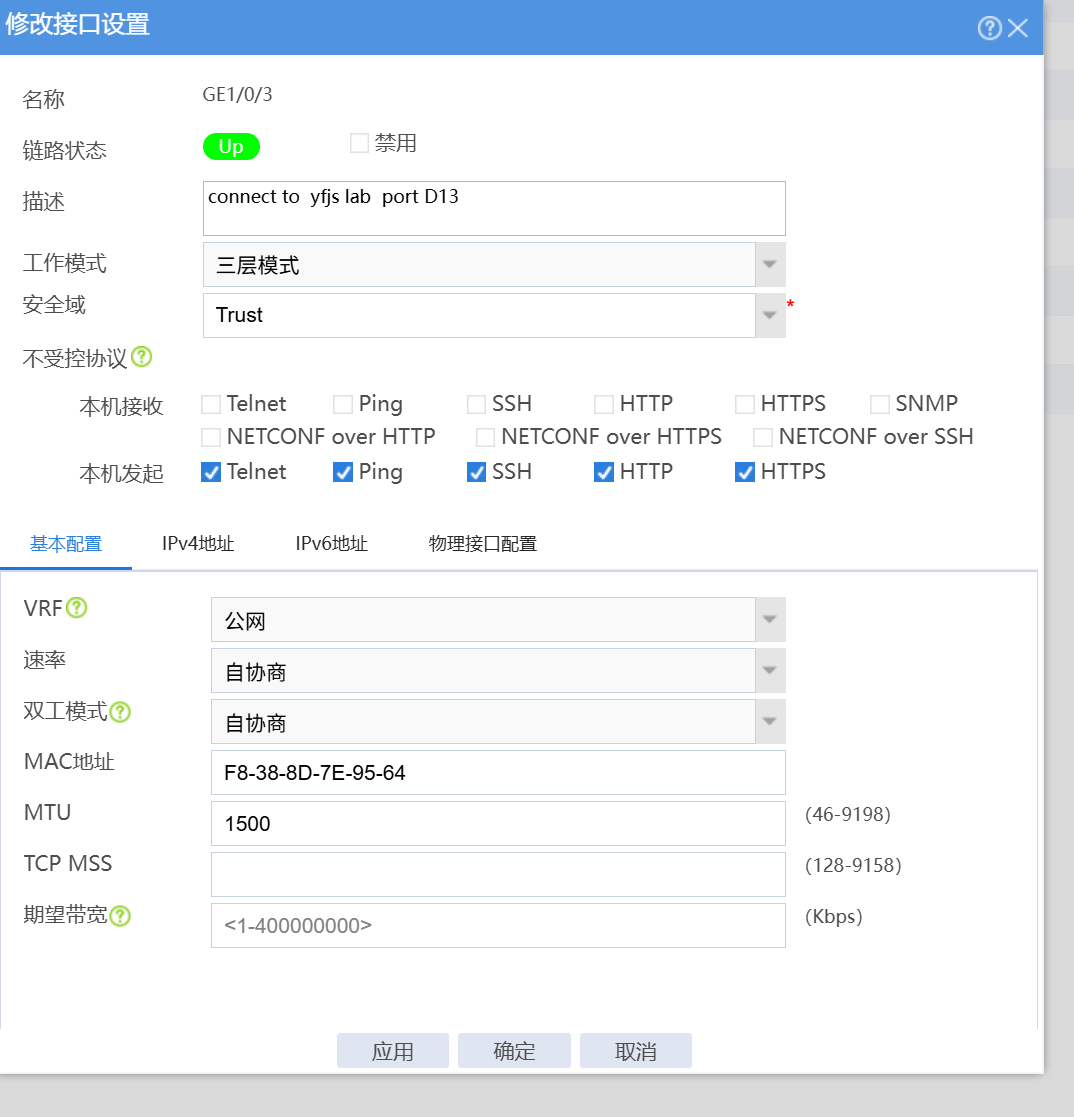The width and height of the screenshot is (1074, 1117).
Task: Focus the empty TCP MSS field
Action: [x=498, y=874]
